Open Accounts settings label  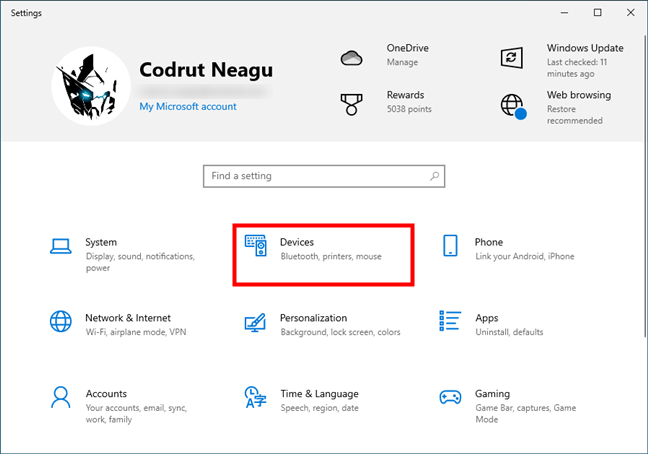coord(106,394)
